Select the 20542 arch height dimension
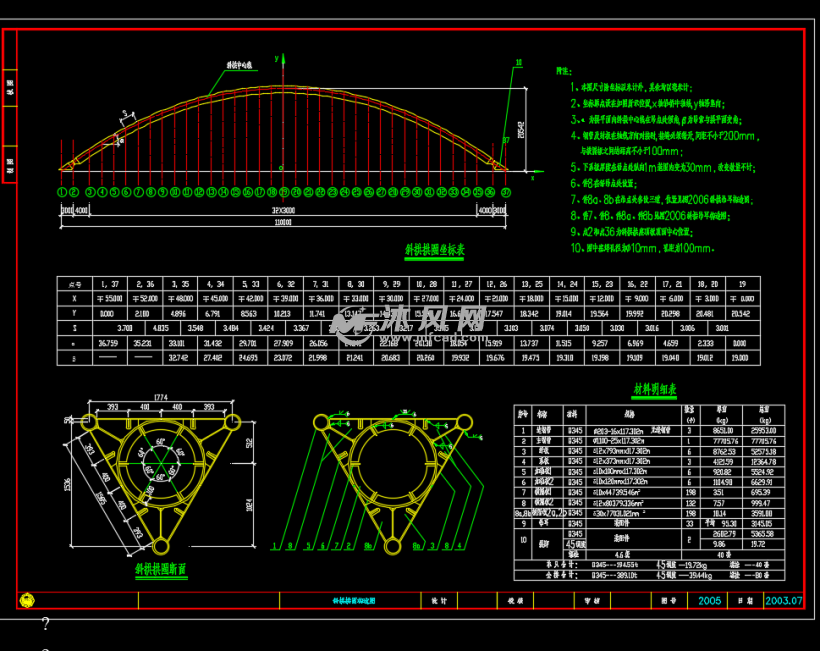The image size is (820, 651). (521, 125)
